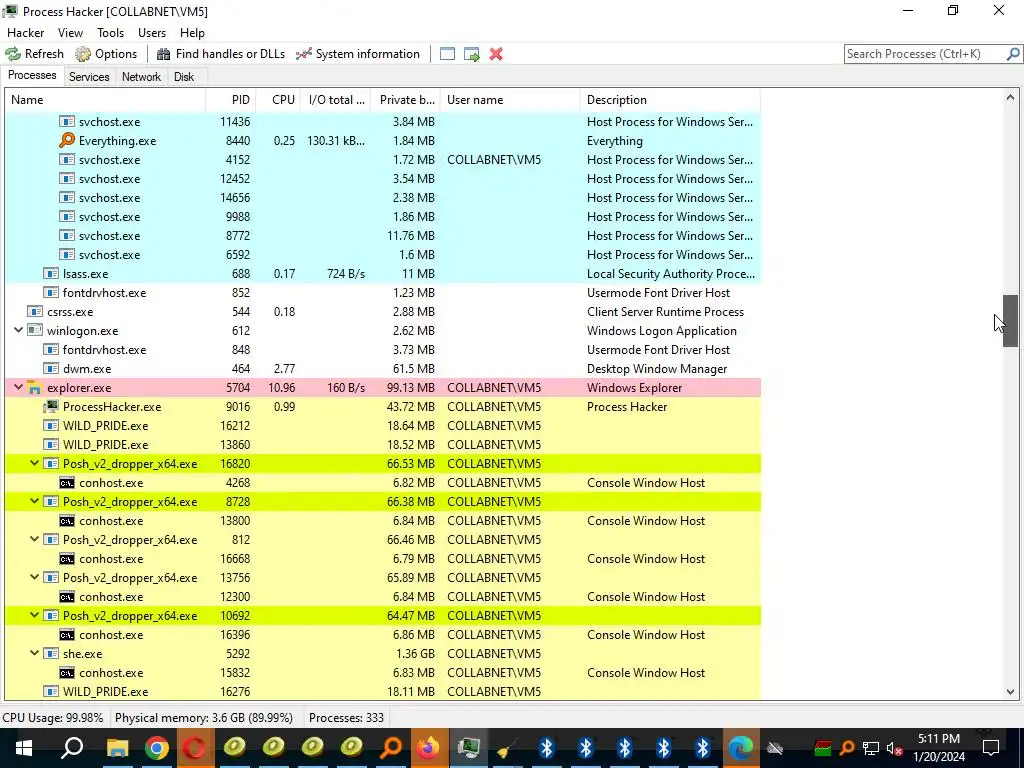Collapse Posh_v2_dropper_x64.exe PID 10692 node
This screenshot has width=1024, height=768.
coord(35,615)
